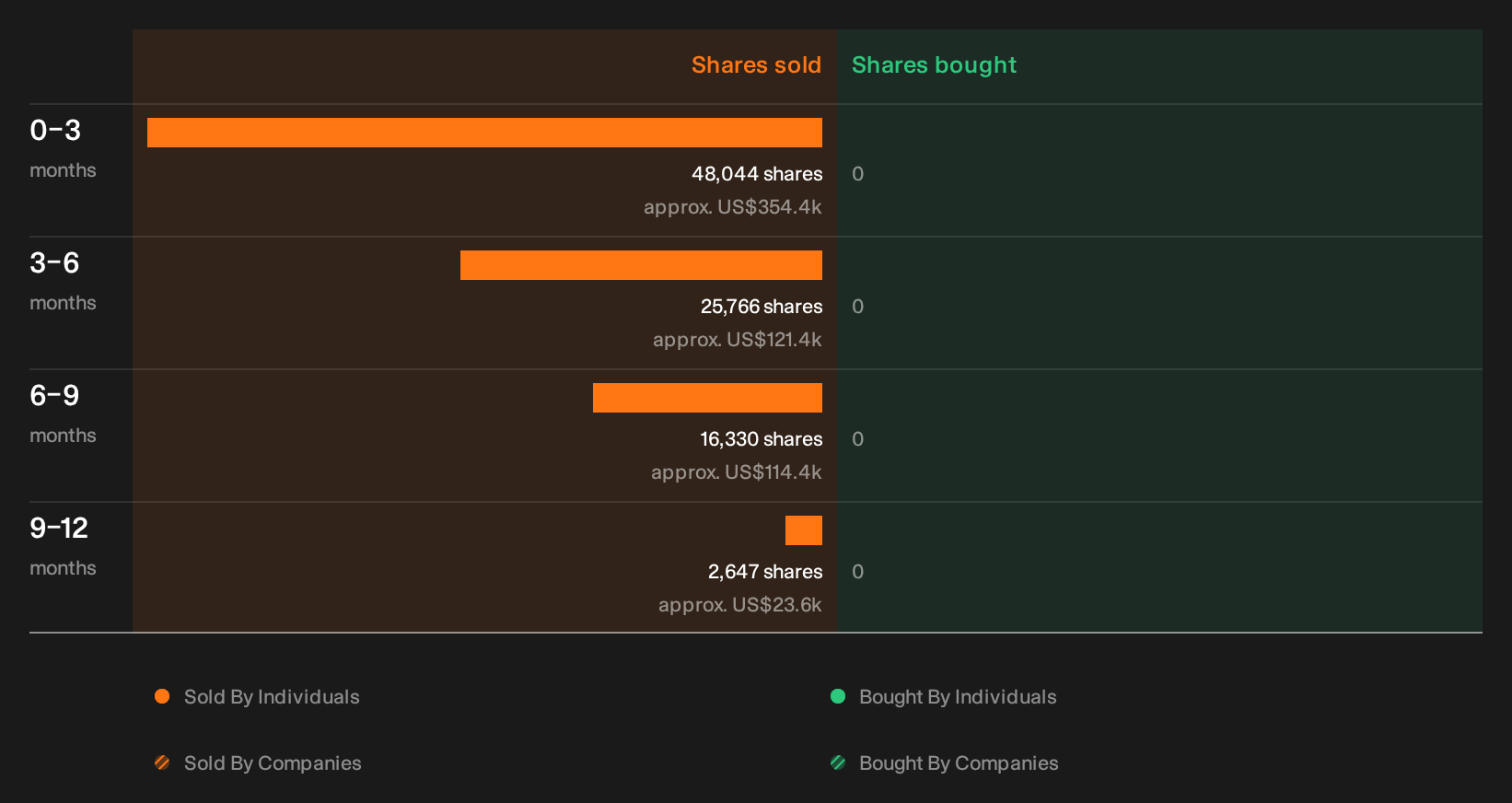
Task: Select the Bought By Companies legend label
Action: [x=959, y=763]
